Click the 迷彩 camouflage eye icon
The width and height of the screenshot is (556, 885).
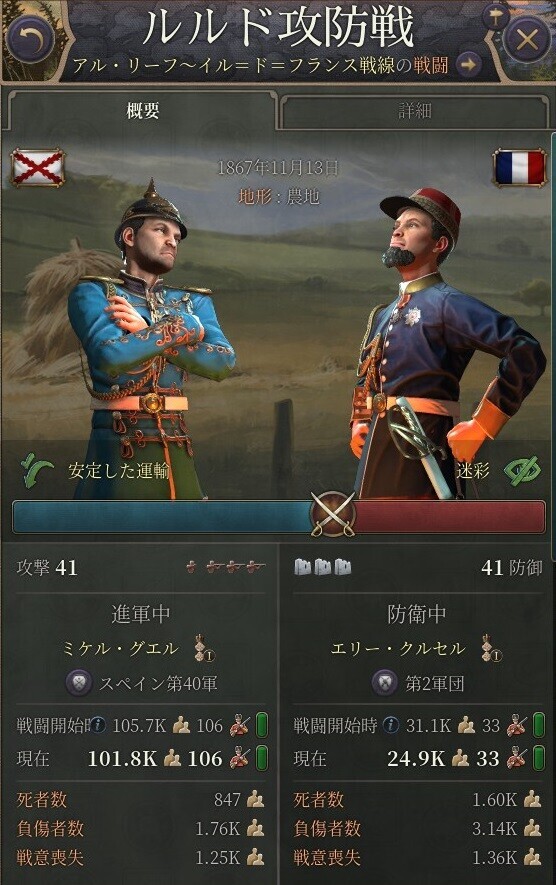coord(522,470)
